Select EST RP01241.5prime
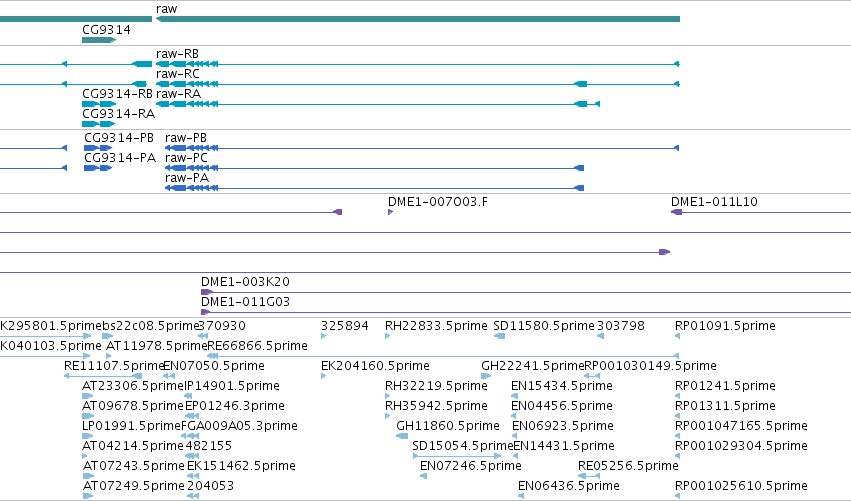Viewport: 851px width, 501px height. (x=725, y=386)
